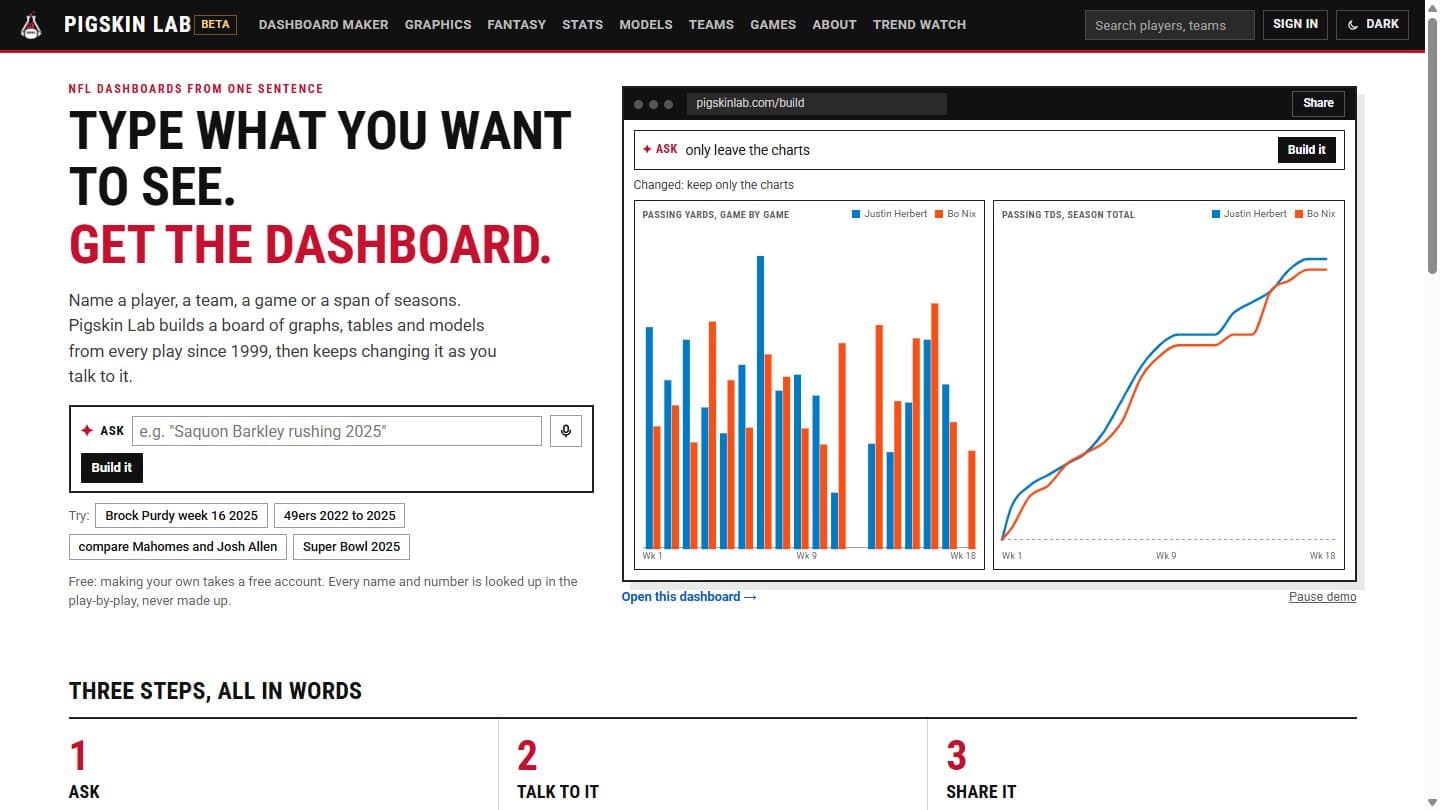Click the BETA badge beside the logo
This screenshot has width=1440, height=810.
pos(215,24)
